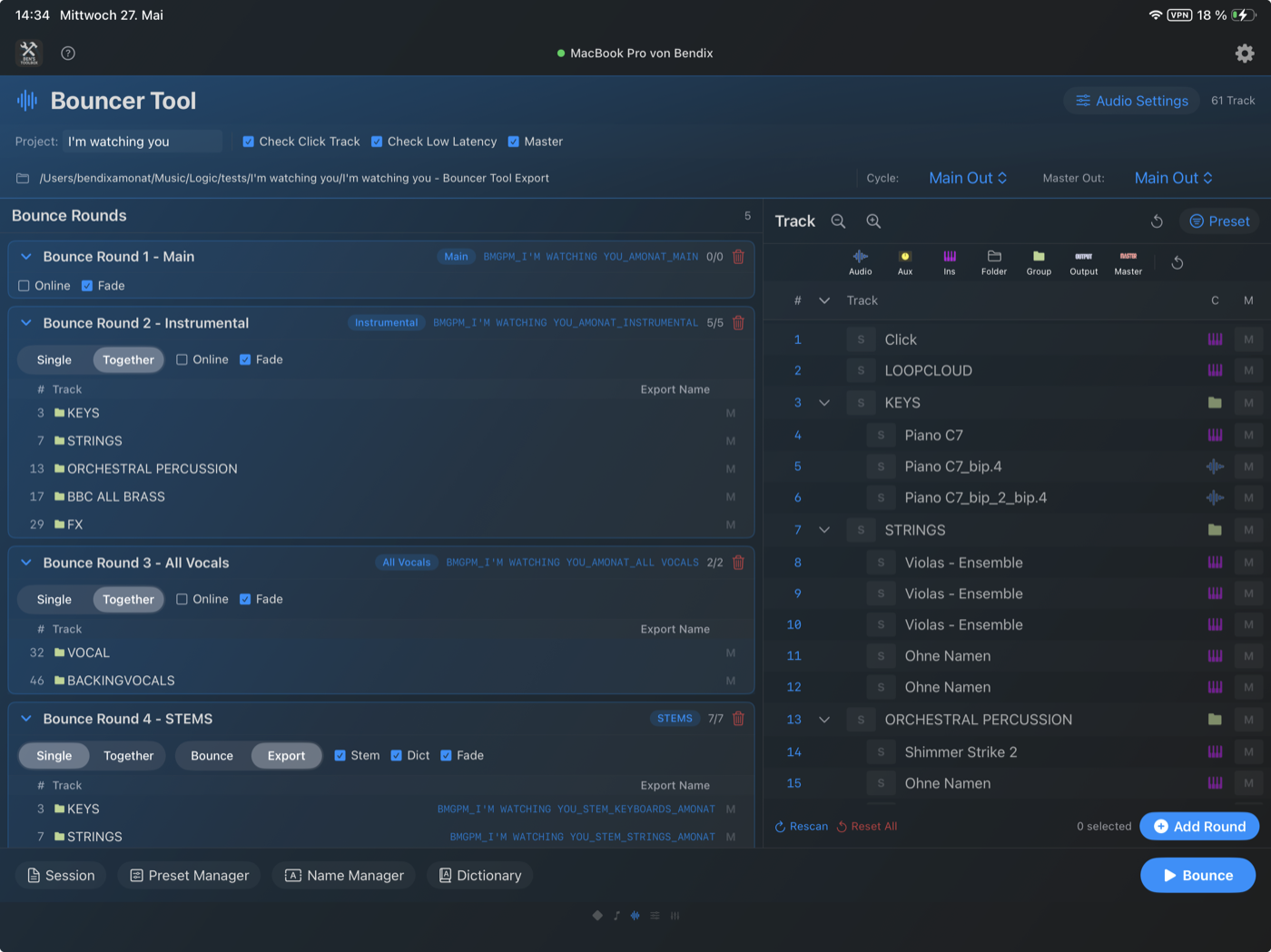Screen dimensions: 1271x952
Task: Select Single mode in Round 4
Action: pos(54,756)
